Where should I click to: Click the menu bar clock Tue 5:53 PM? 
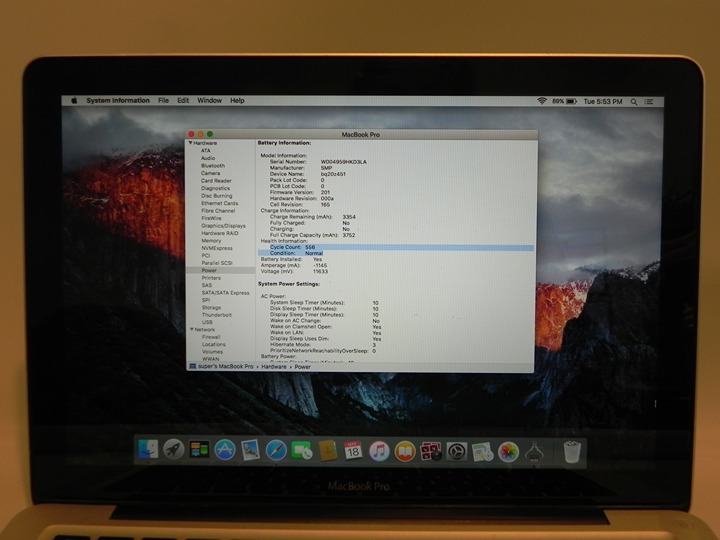[x=602, y=101]
